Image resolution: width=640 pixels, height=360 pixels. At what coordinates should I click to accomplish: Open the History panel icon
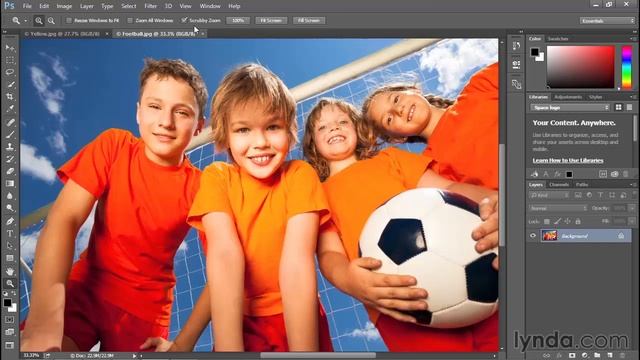[x=516, y=46]
